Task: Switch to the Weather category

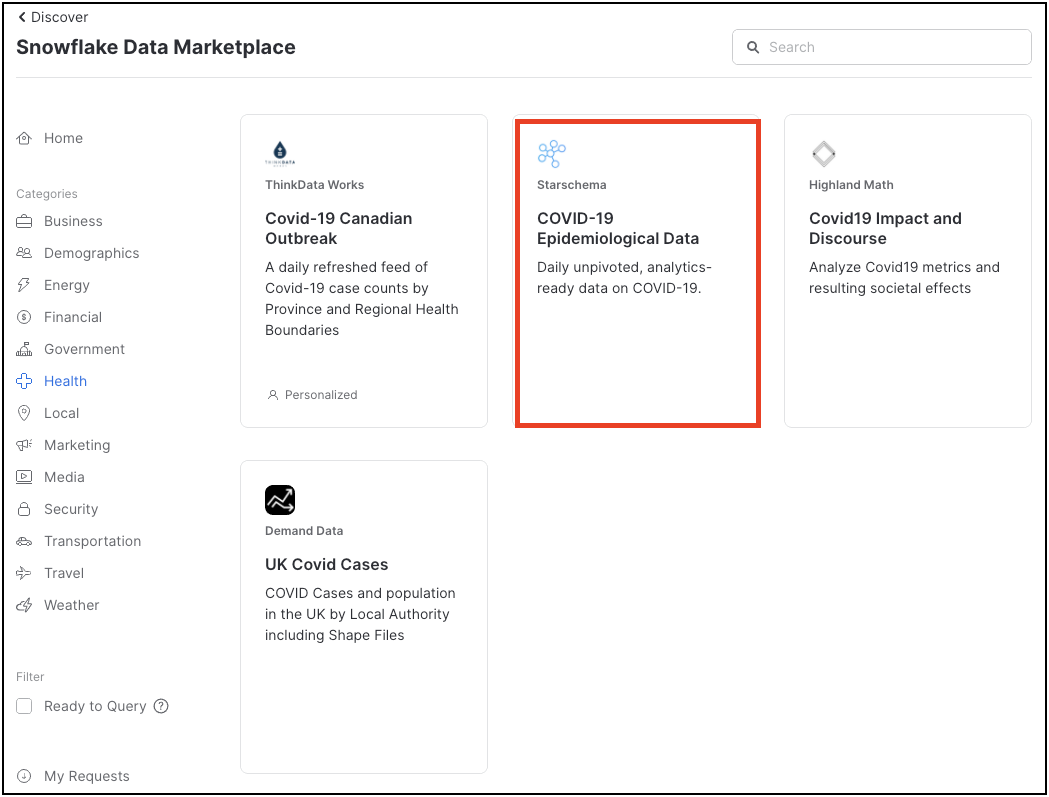Action: click(x=71, y=605)
